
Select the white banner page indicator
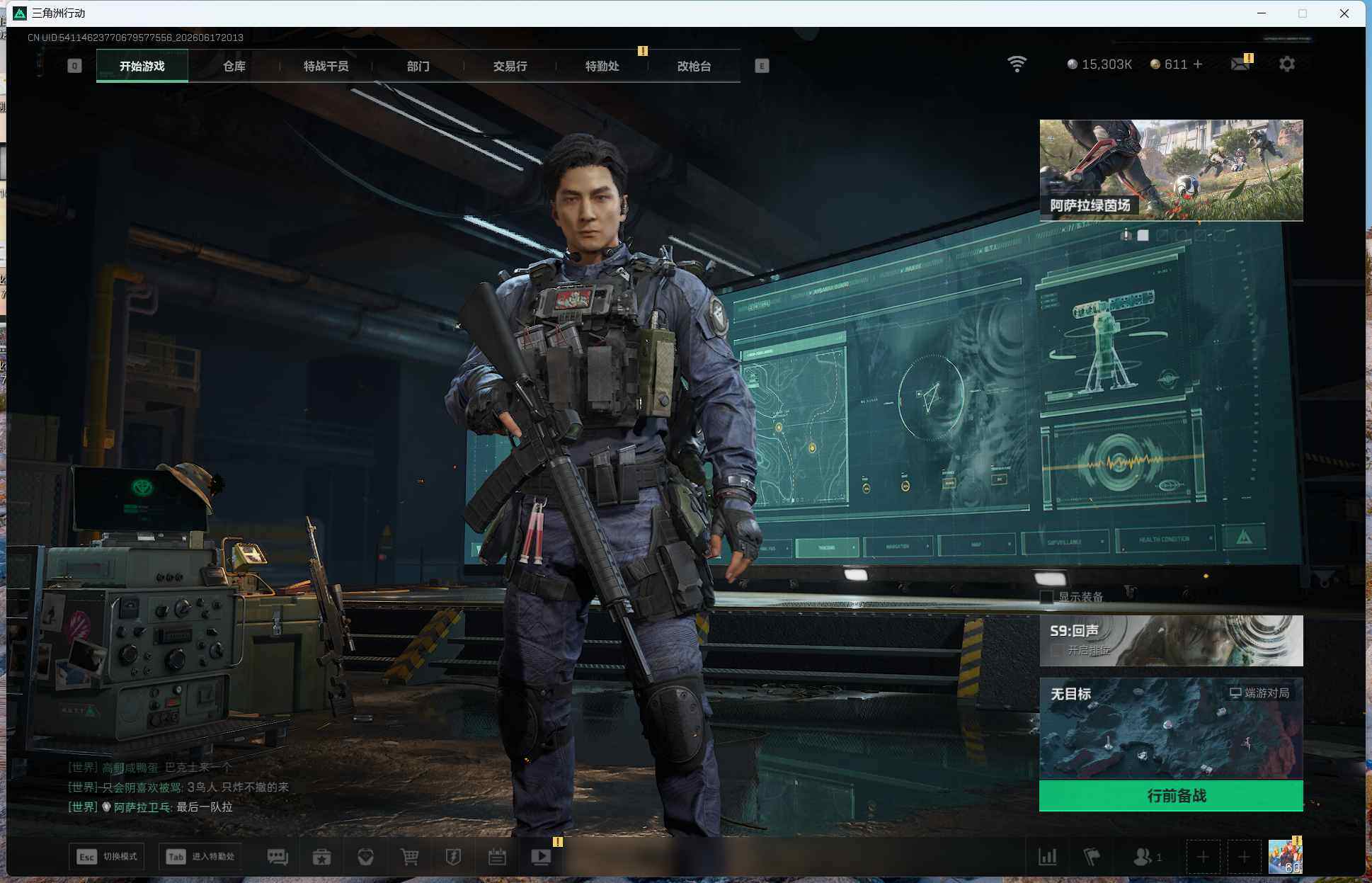coord(1143,235)
